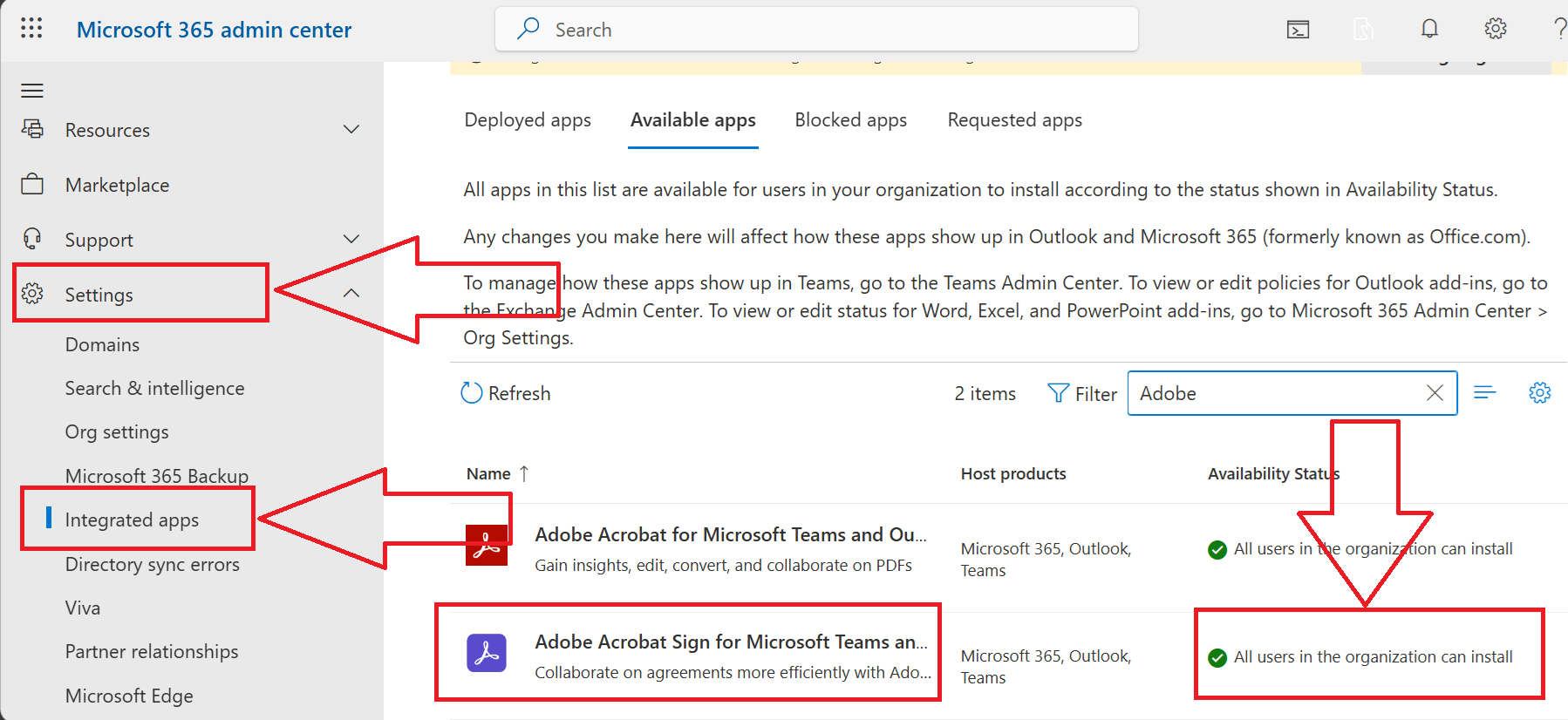Open Microsoft Edge settings
This screenshot has height=720, width=1568.
[x=129, y=696]
